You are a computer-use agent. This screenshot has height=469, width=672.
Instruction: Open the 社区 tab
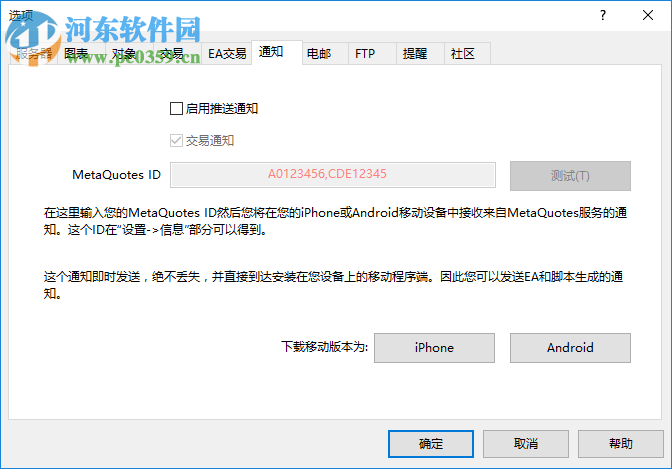[468, 54]
